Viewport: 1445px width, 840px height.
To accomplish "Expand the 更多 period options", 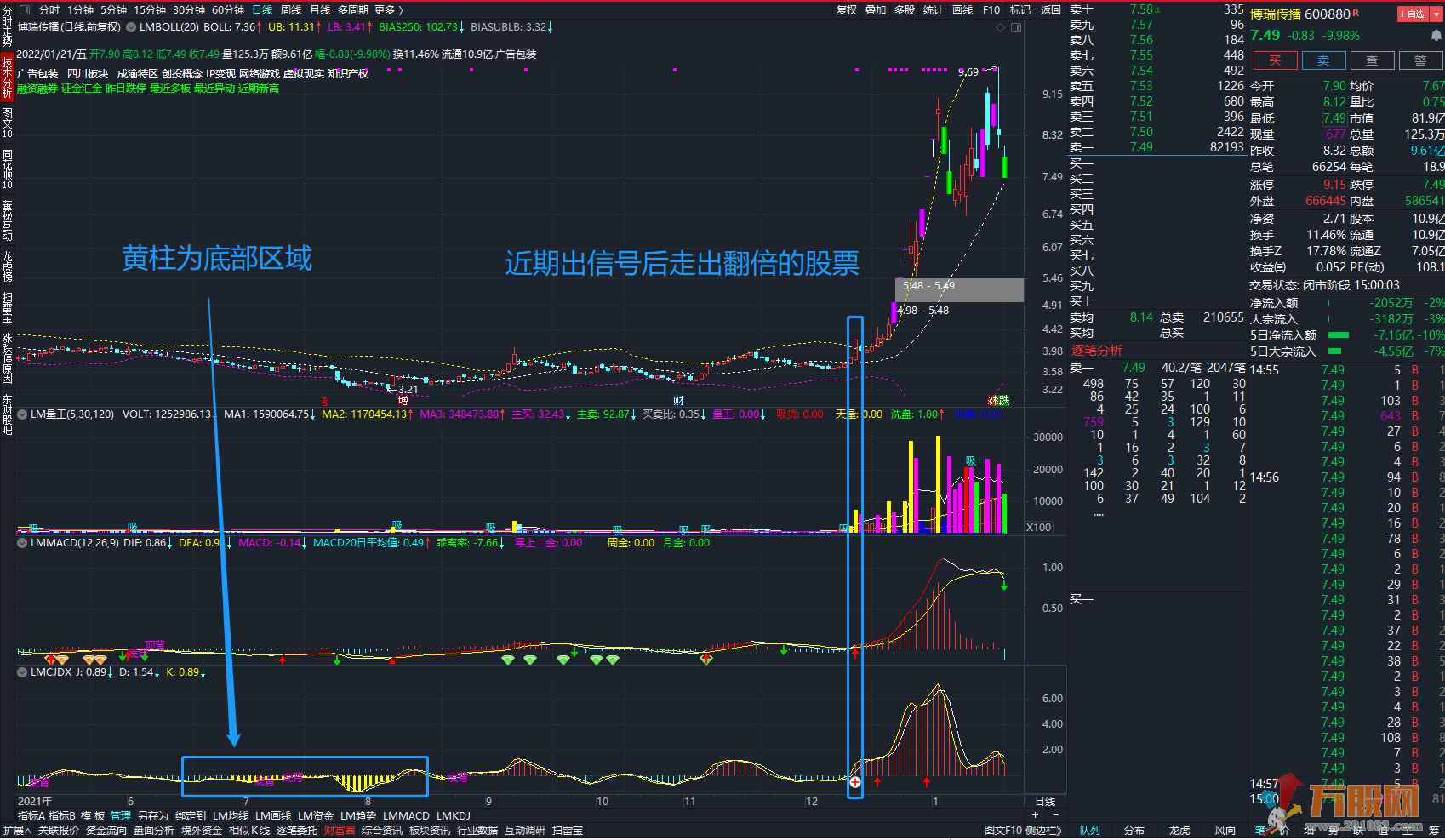I will [388, 10].
